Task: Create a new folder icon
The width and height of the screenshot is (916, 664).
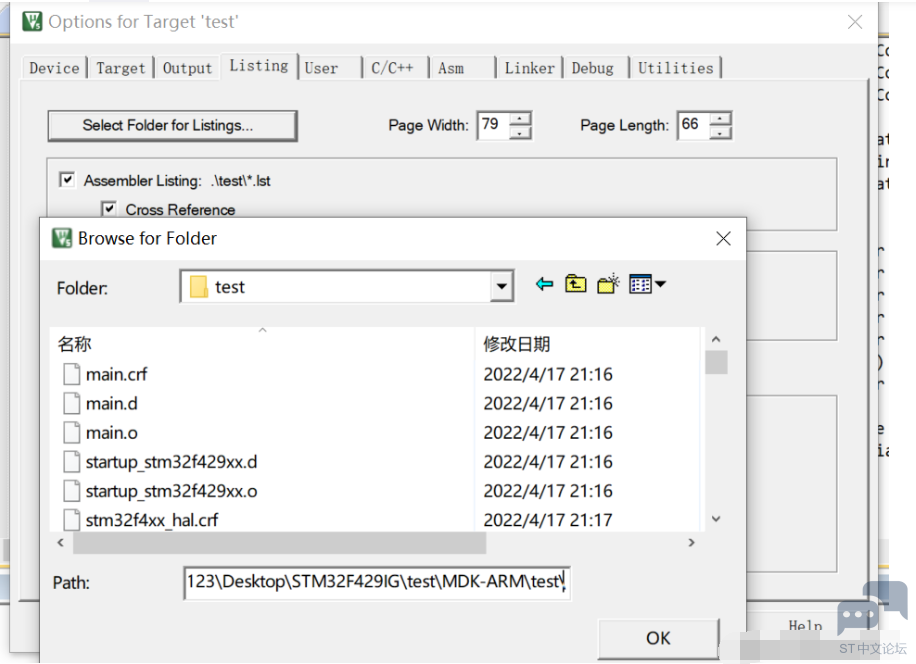Action: point(608,284)
